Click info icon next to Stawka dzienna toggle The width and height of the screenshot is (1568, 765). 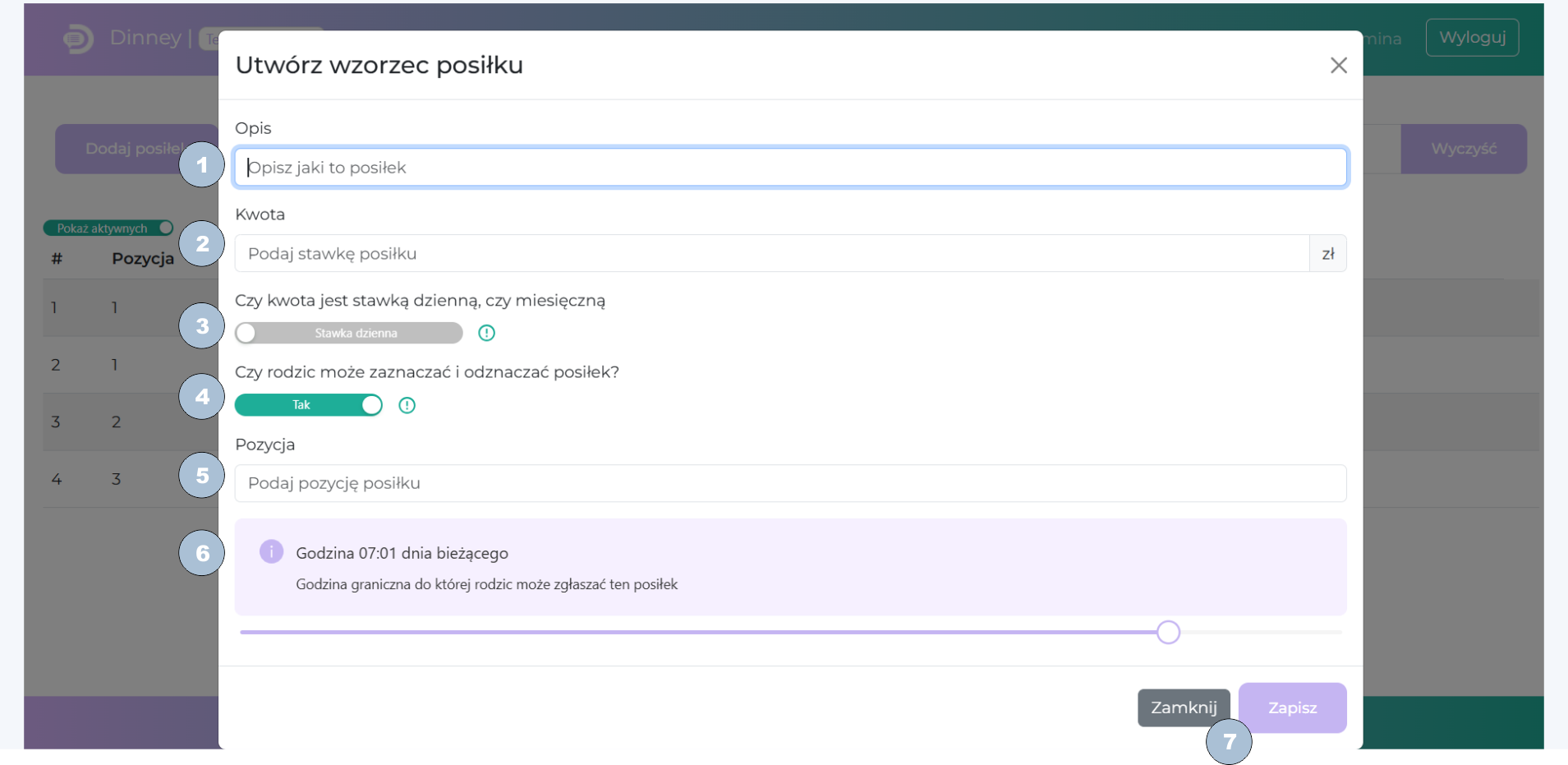coord(486,333)
